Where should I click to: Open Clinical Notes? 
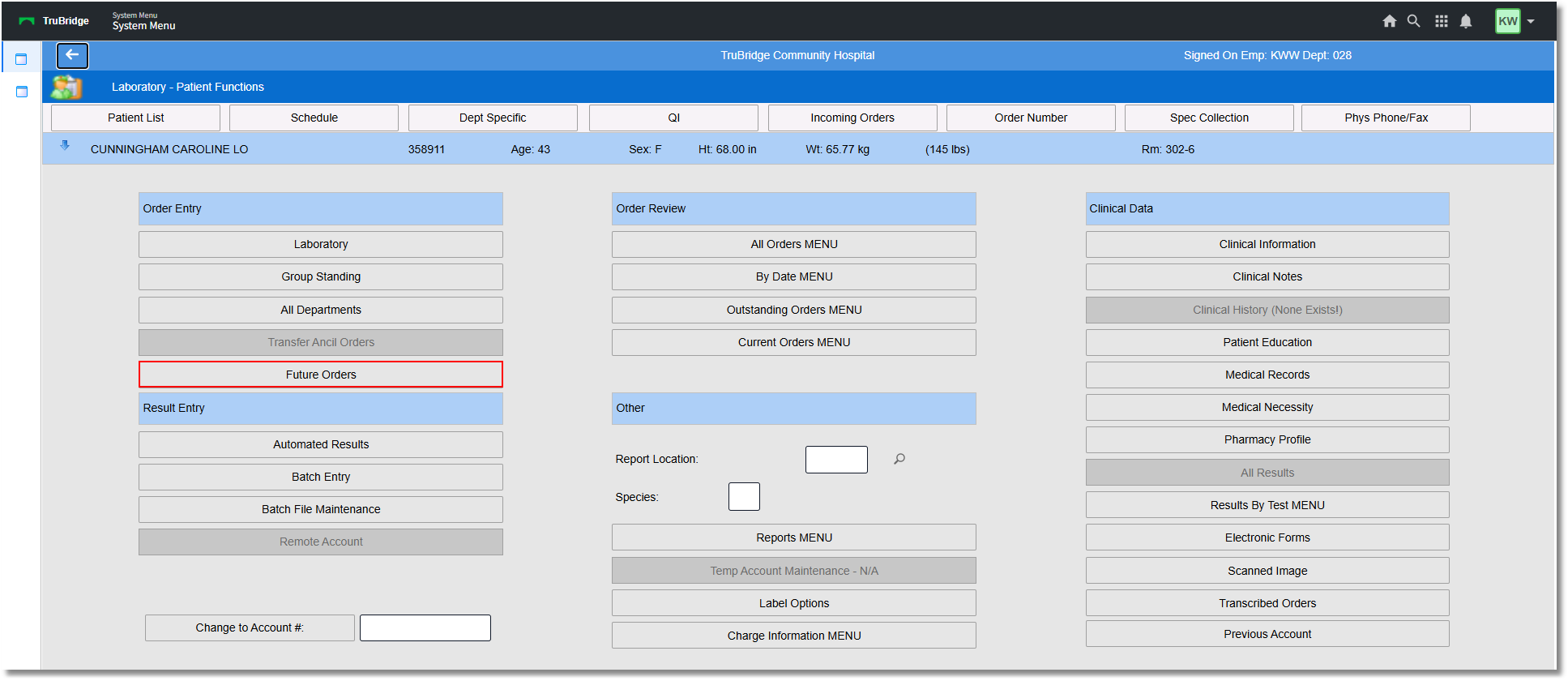click(1267, 276)
